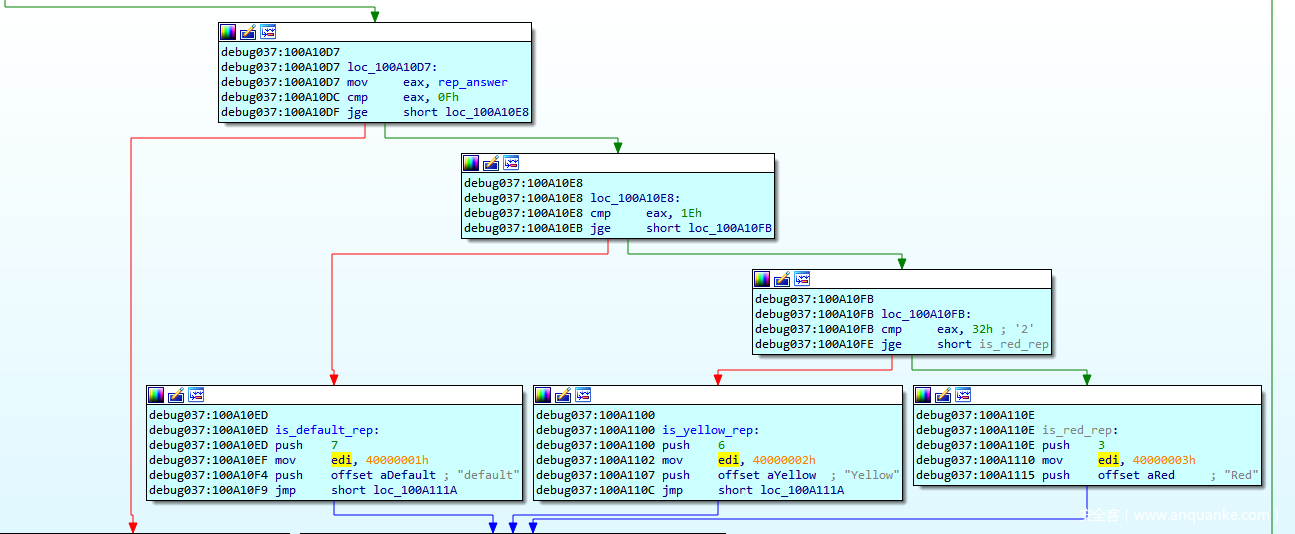
Task: Click the group icon on the is_yellow_rep block
Action: coord(583,395)
